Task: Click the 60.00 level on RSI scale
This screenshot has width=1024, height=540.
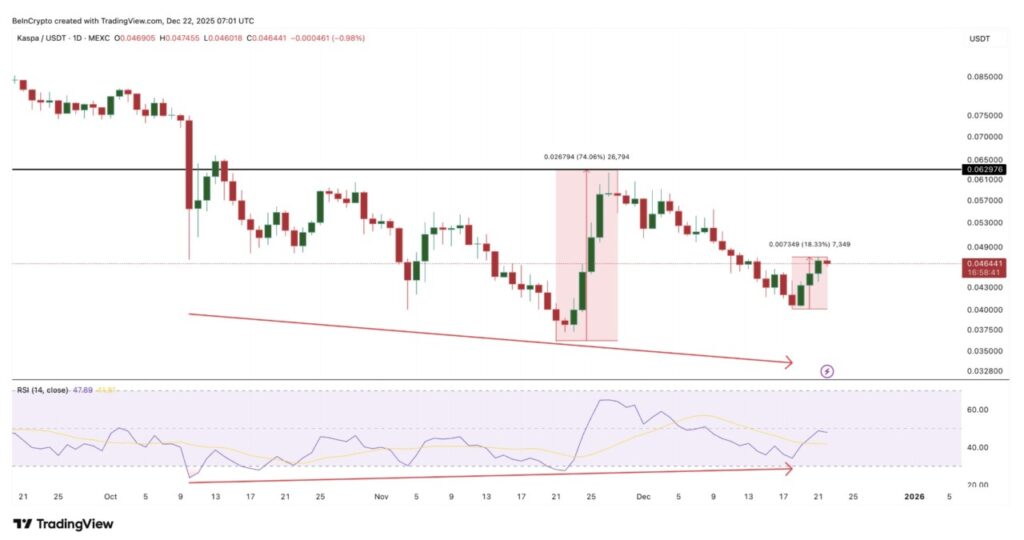Action: 978,410
